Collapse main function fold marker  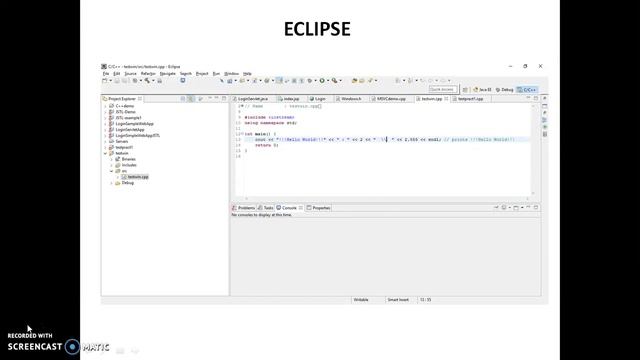[x=242, y=134]
